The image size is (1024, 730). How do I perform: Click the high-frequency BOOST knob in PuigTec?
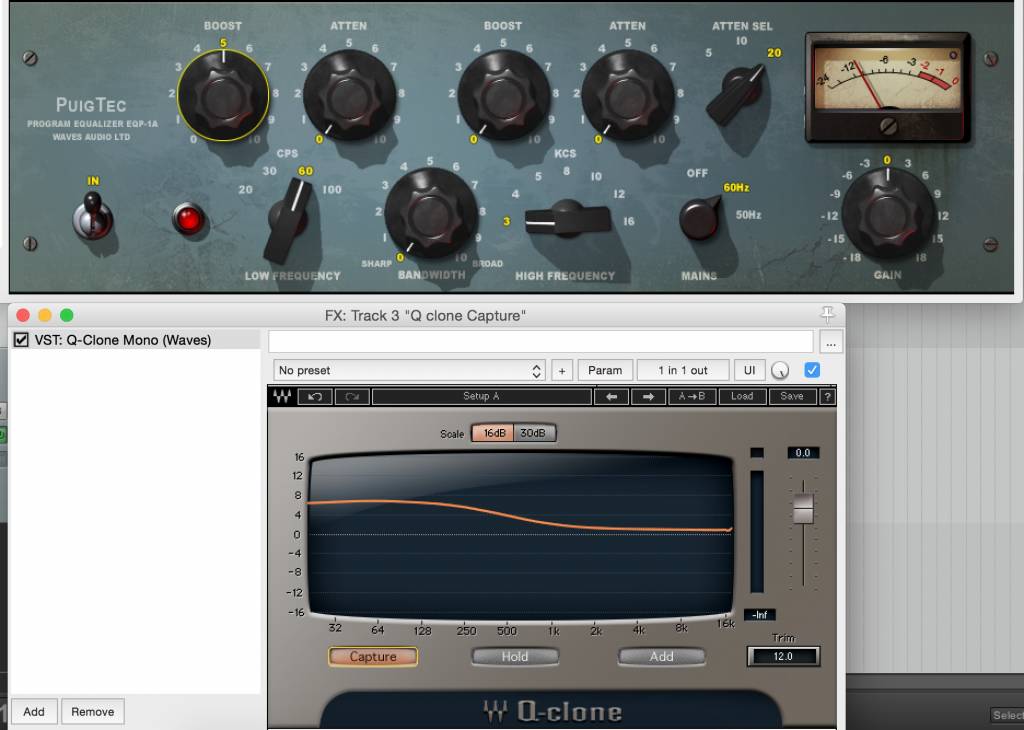coord(503,95)
